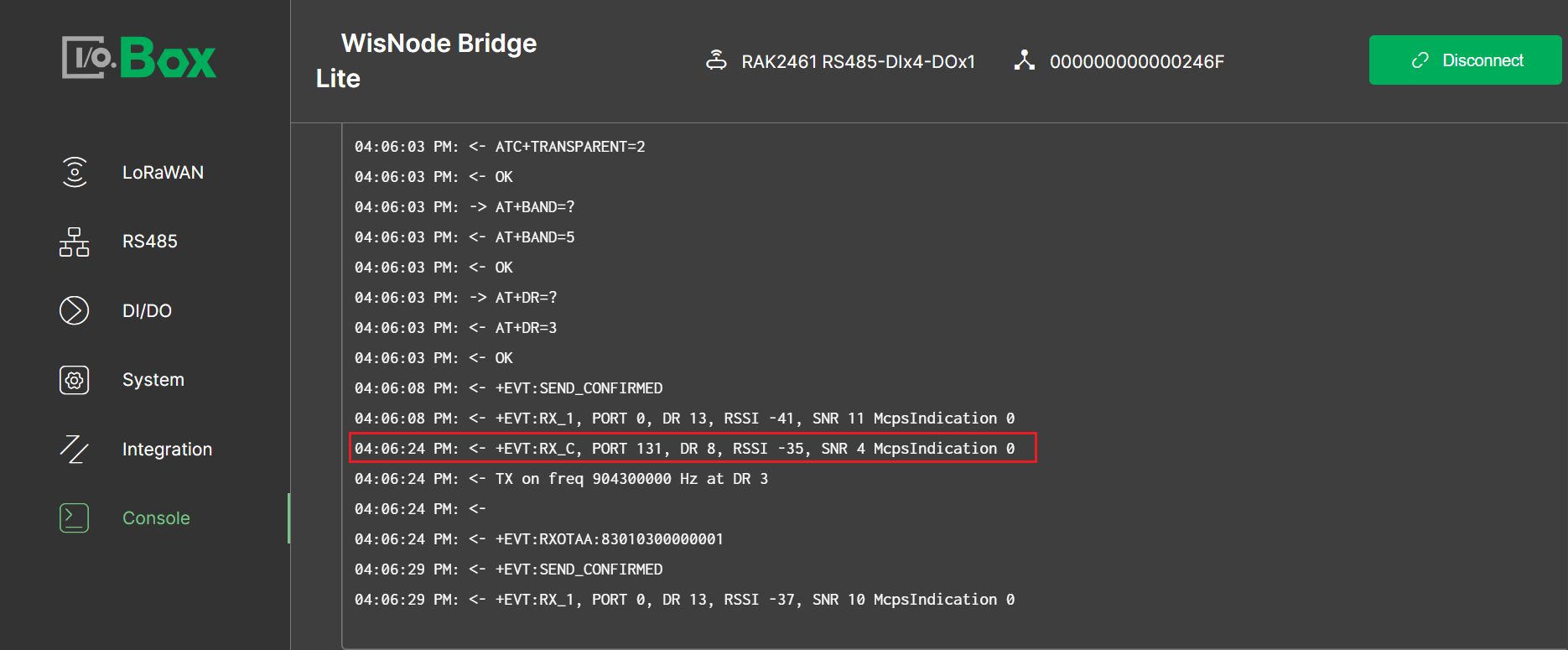Click the Console terminal icon

[74, 517]
